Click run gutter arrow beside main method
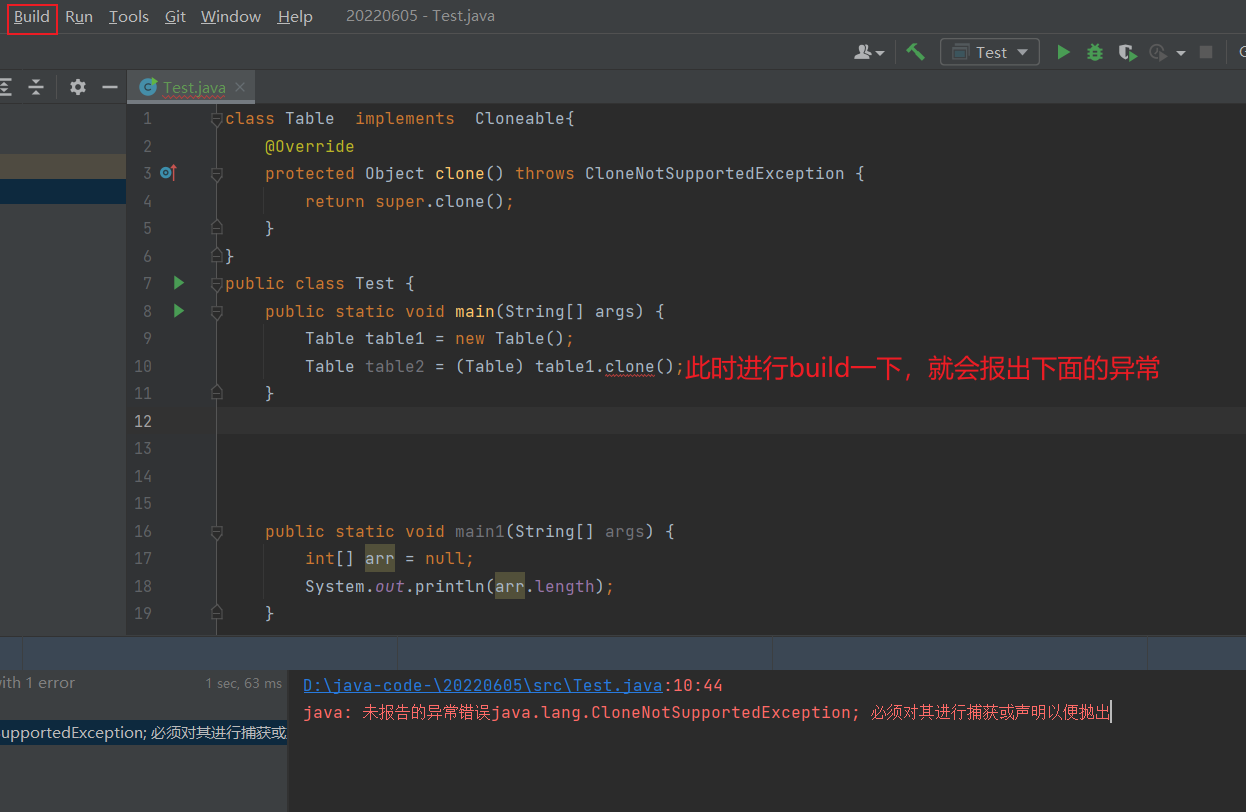 tap(179, 311)
